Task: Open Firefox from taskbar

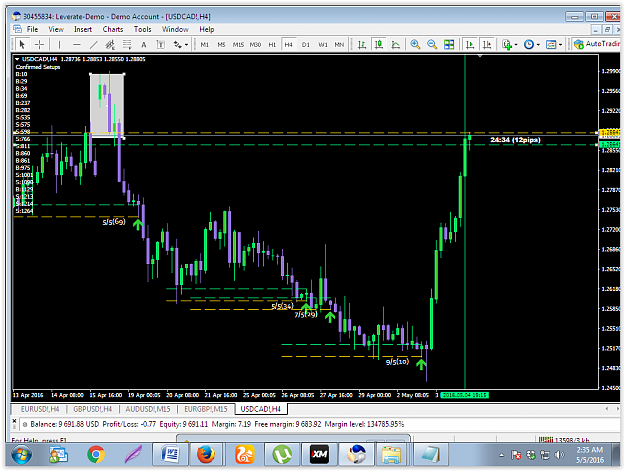Action: (x=206, y=455)
